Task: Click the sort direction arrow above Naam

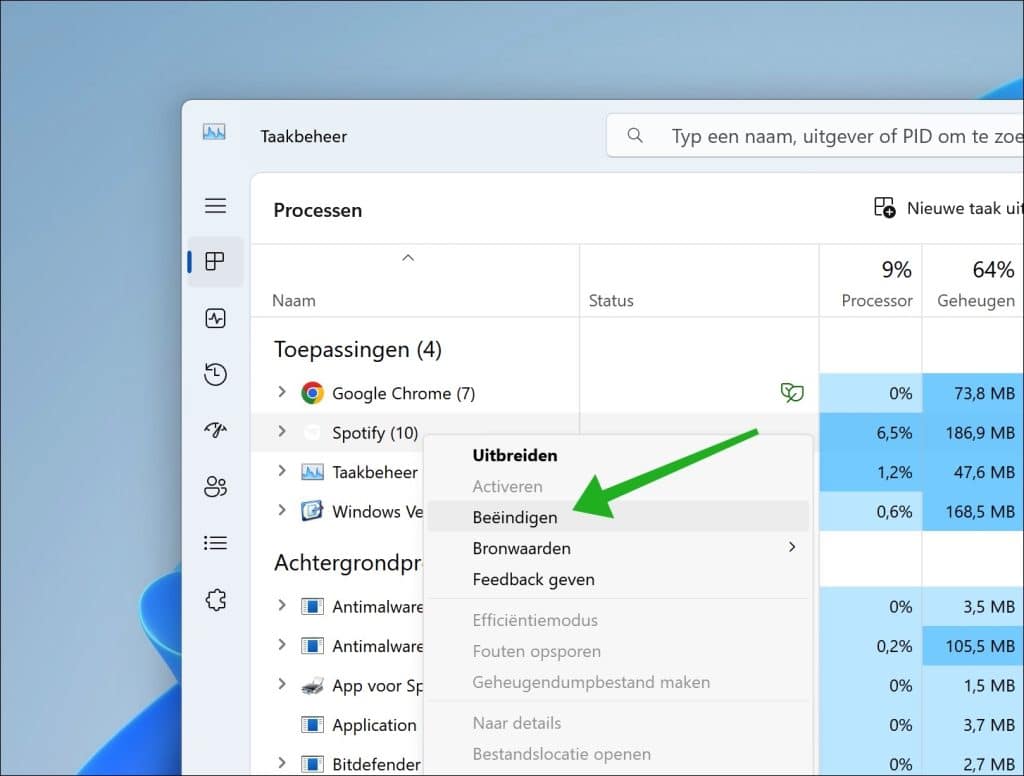Action: pos(408,258)
